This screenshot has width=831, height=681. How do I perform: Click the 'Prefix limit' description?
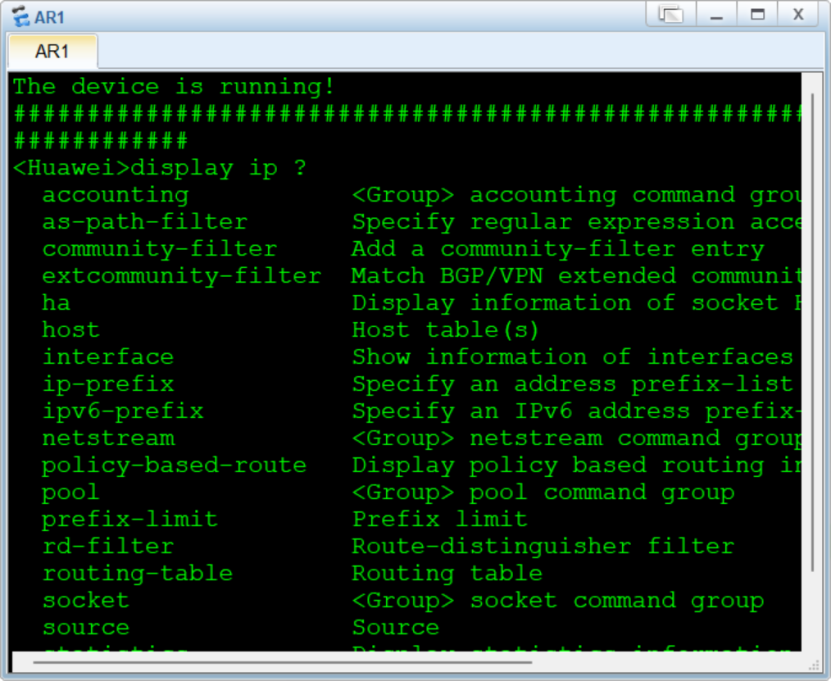(440, 519)
